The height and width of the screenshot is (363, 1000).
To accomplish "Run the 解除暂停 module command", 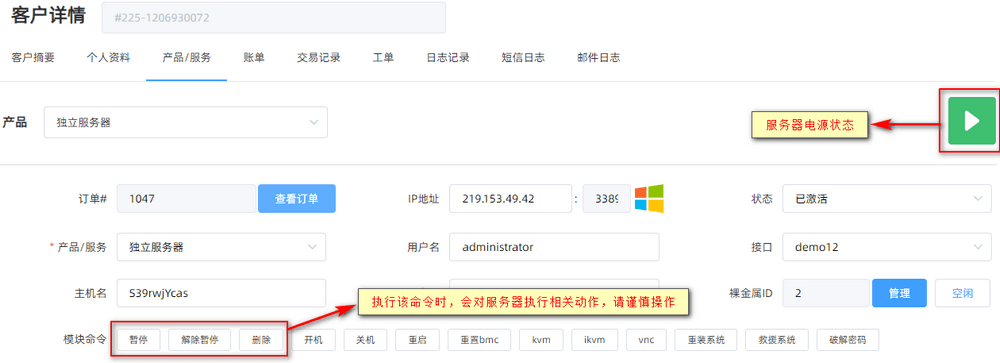I will click(200, 340).
